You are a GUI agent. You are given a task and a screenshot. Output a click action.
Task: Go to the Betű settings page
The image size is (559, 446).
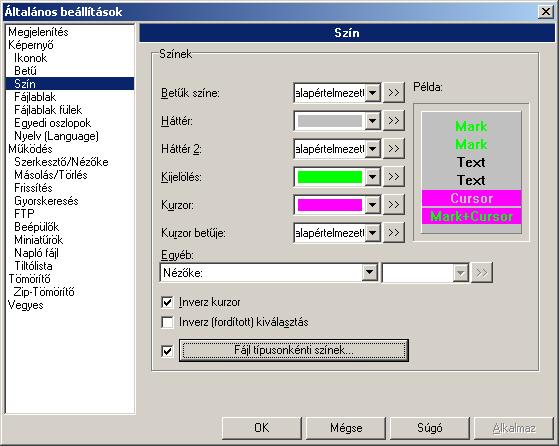tap(25, 71)
